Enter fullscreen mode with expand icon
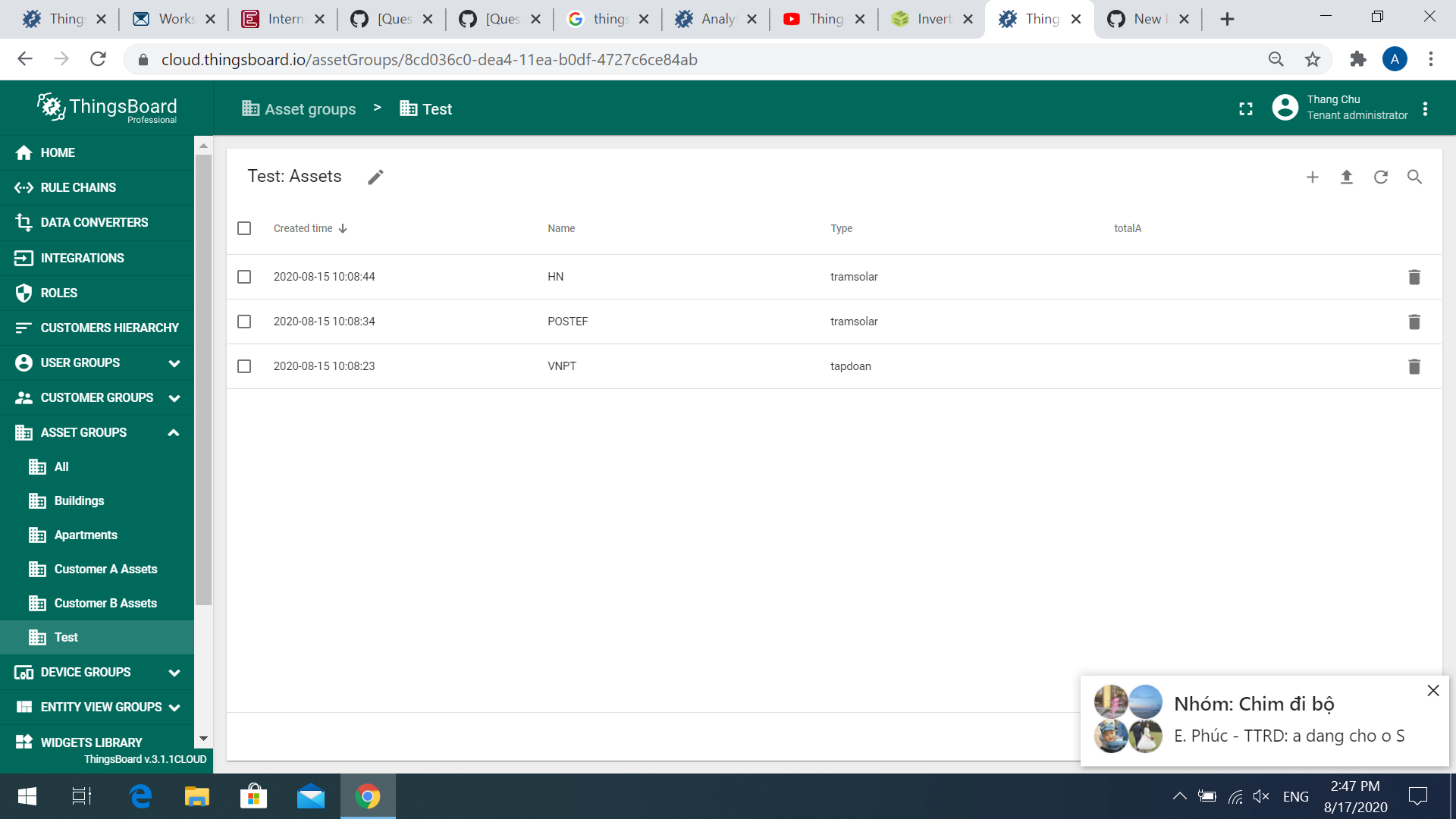1456x819 pixels. [x=1245, y=108]
